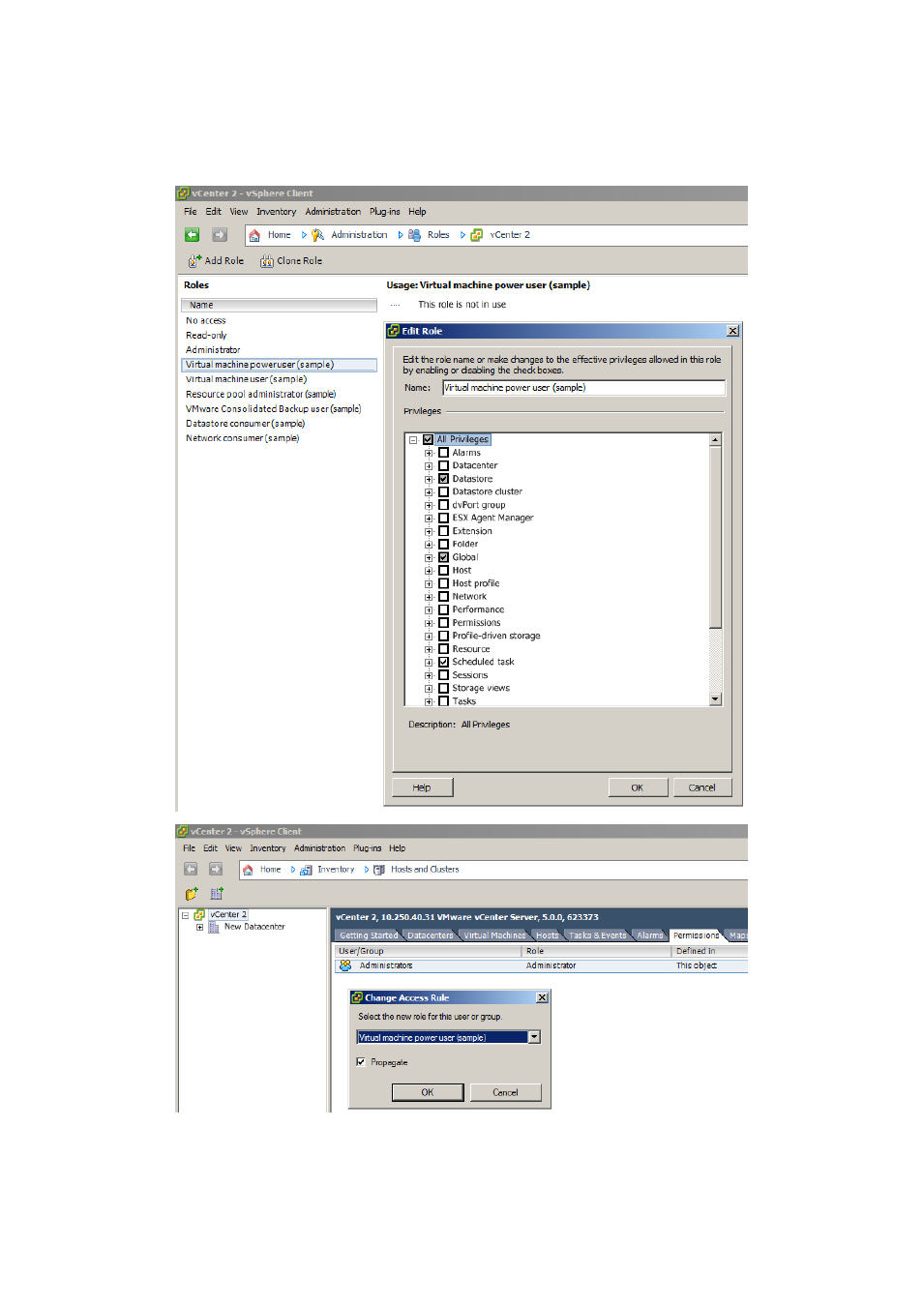
Task: Open the role selection dropdown in Change Access Rule
Action: pos(534,1037)
